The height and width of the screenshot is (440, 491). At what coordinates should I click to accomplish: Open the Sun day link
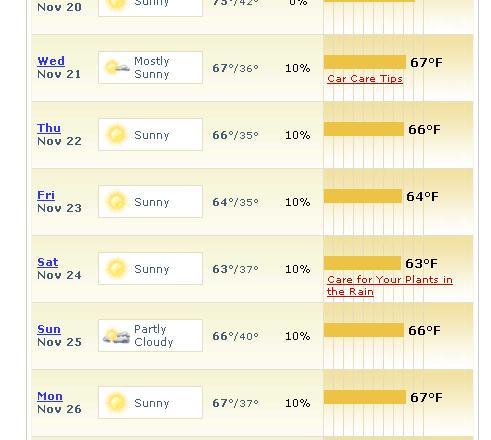point(49,329)
